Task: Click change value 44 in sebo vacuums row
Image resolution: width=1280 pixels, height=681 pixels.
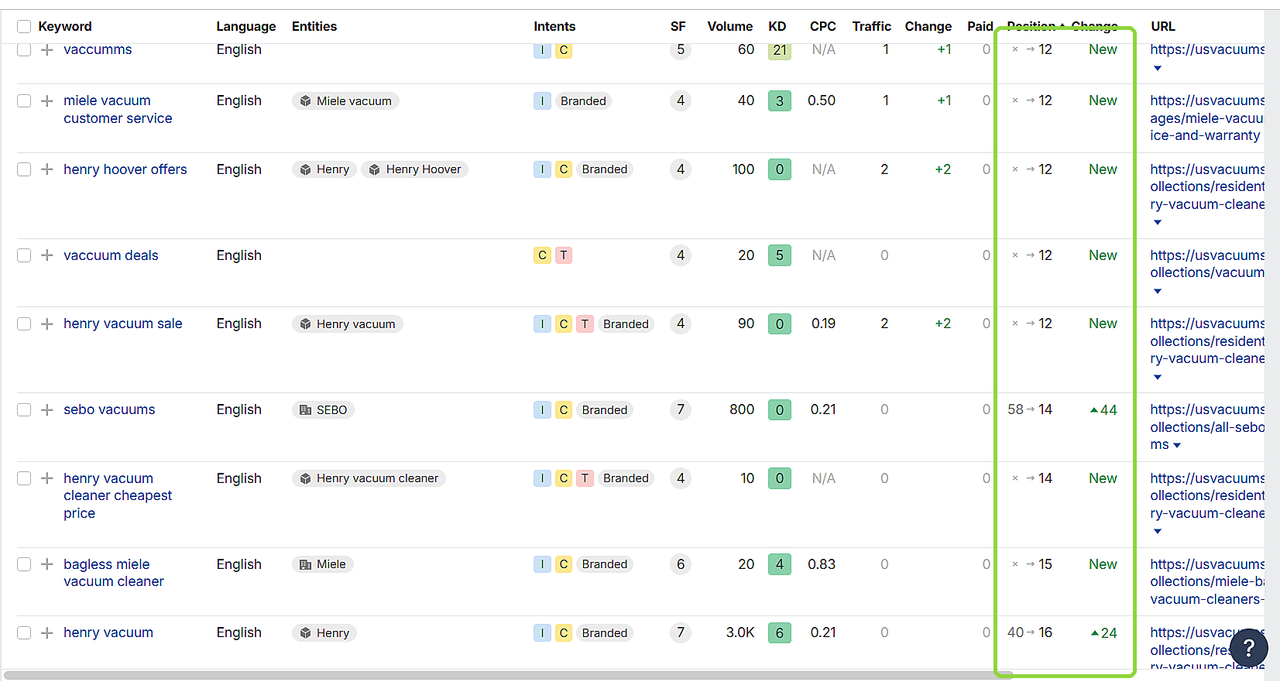Action: pos(1104,410)
